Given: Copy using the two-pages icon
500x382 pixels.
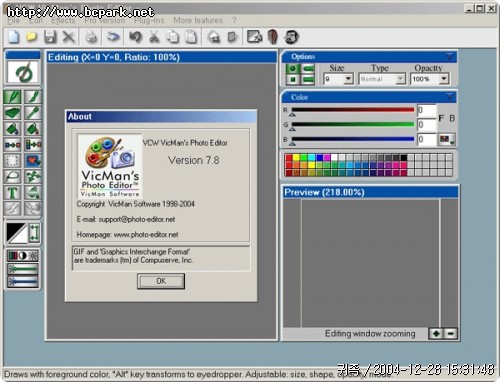Looking at the screenshot, I should pyautogui.click(x=173, y=36).
